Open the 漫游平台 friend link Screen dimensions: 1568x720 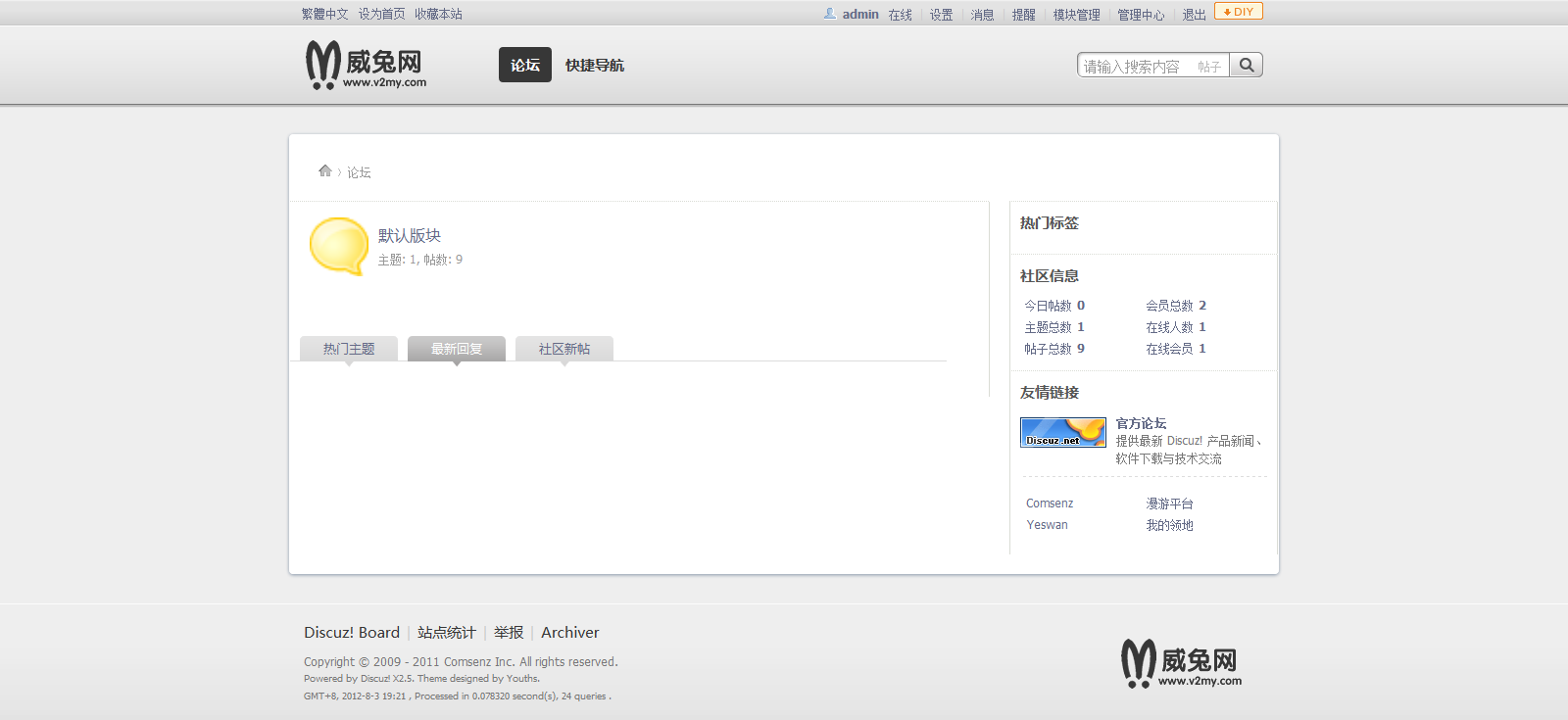1170,504
